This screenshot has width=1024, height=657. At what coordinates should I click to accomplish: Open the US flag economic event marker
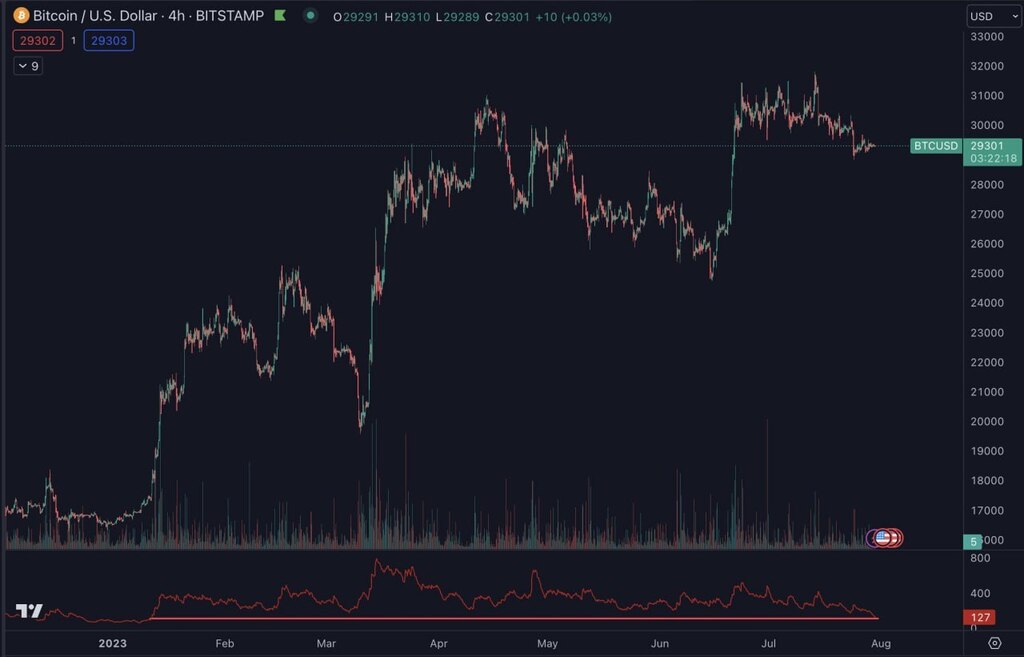(883, 538)
